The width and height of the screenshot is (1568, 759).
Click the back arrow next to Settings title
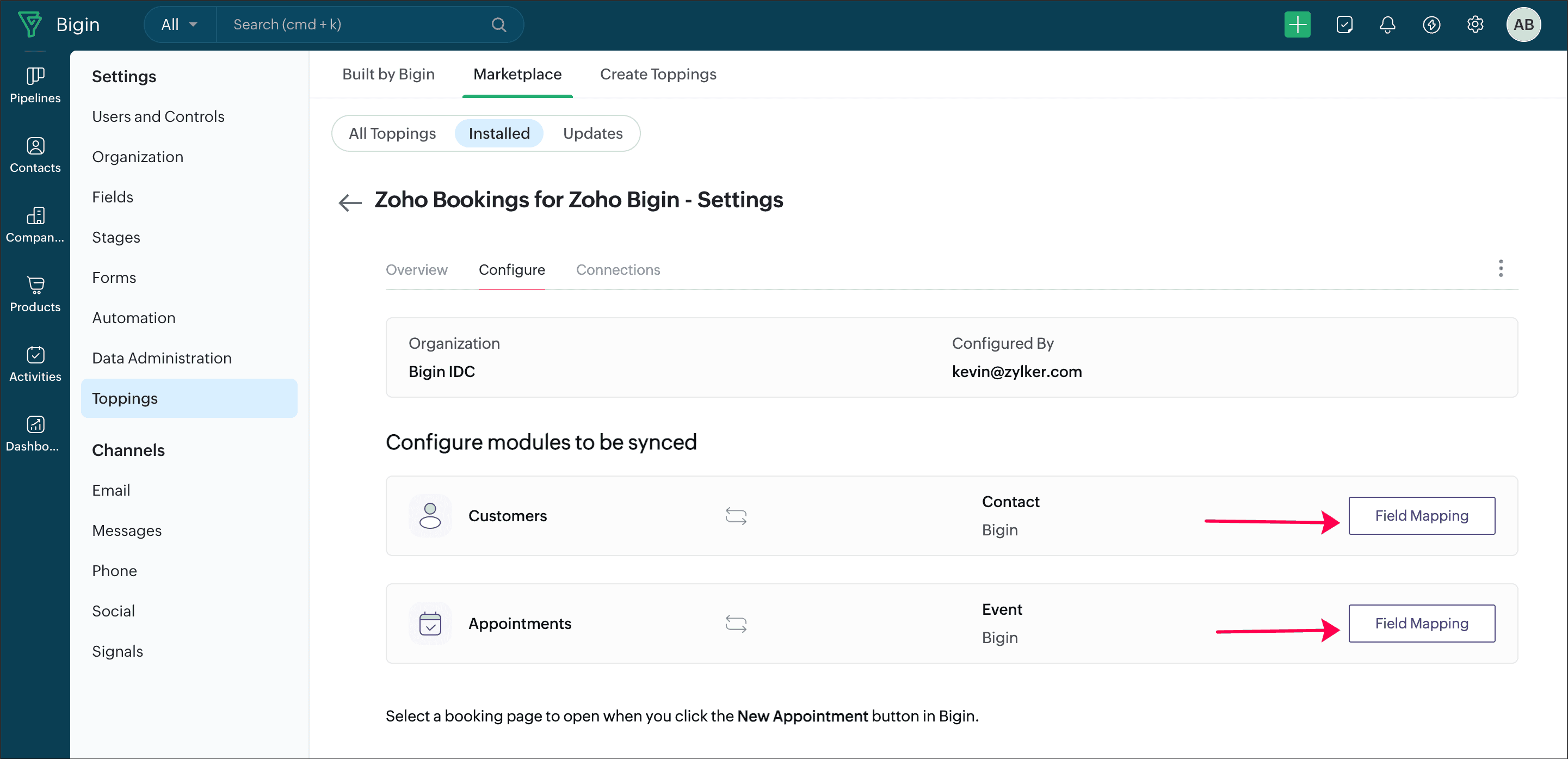349,201
